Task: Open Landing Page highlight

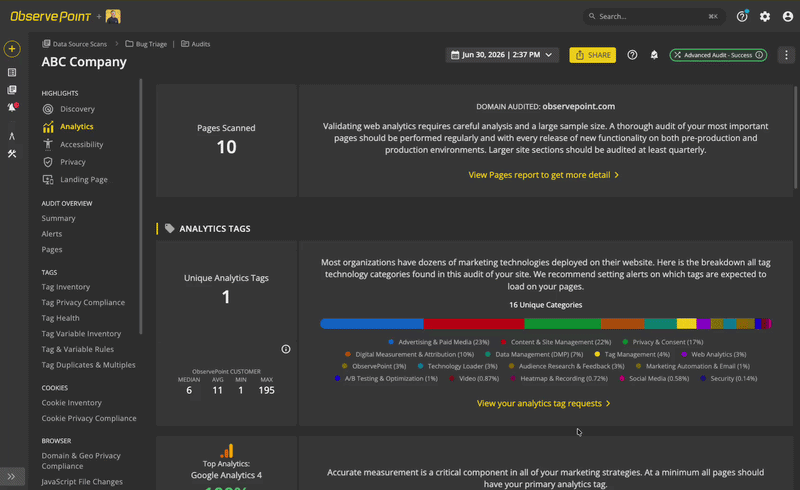Action: 84,180
